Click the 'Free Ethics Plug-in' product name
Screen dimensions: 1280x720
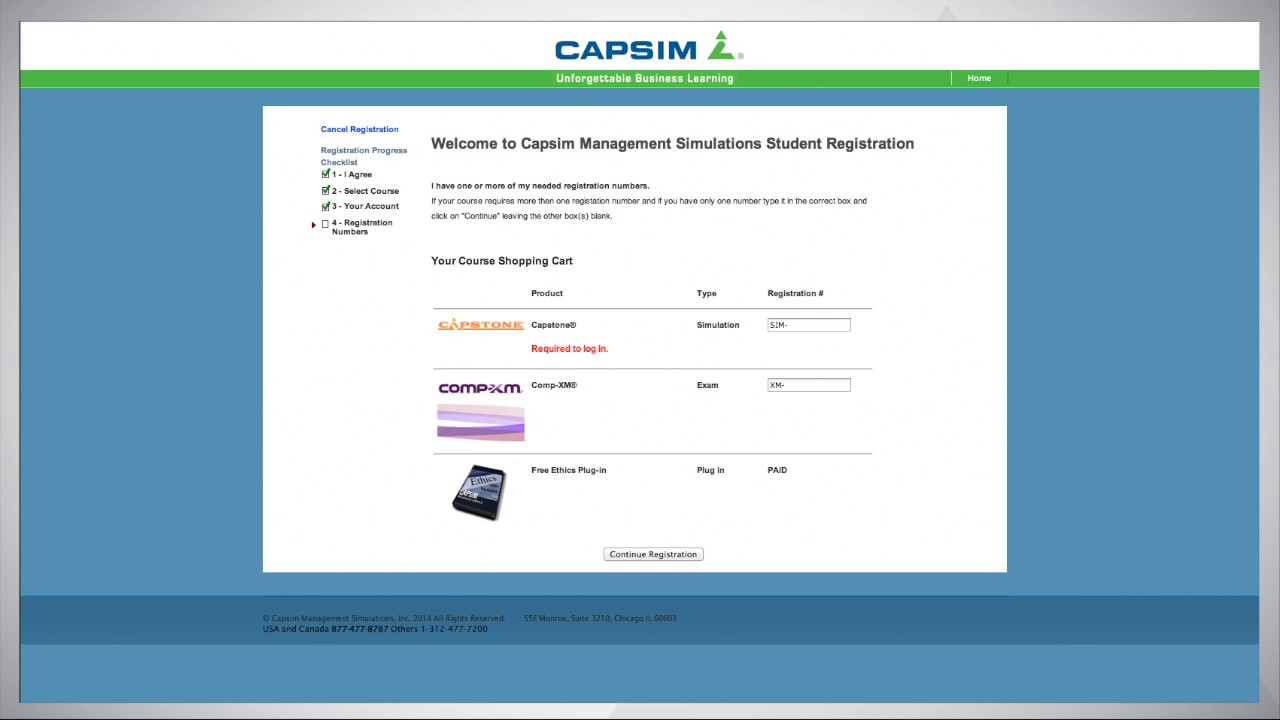pyautogui.click(x=569, y=470)
